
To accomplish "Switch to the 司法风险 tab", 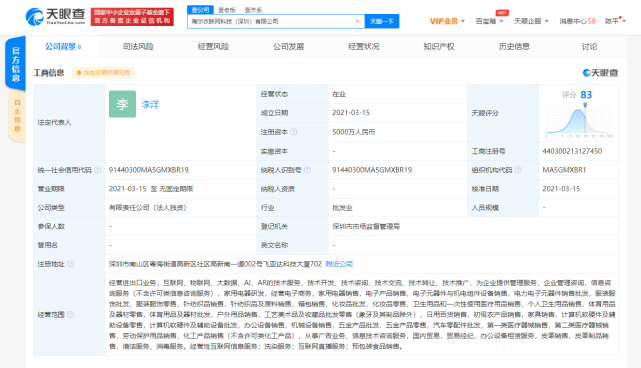I will (138, 47).
